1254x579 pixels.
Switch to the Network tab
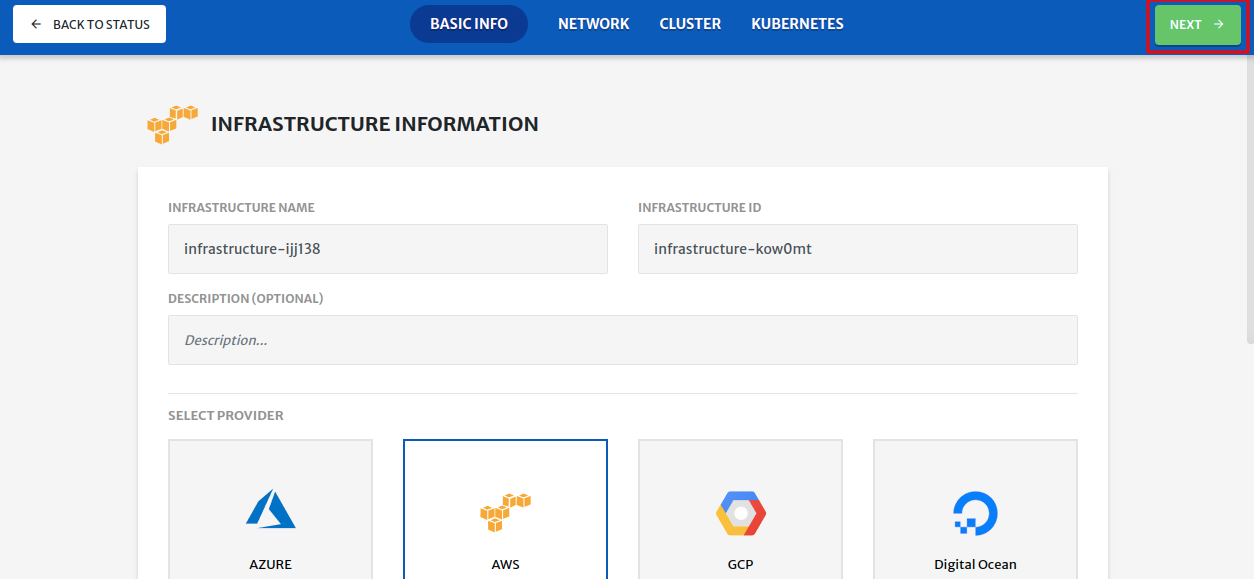click(594, 24)
